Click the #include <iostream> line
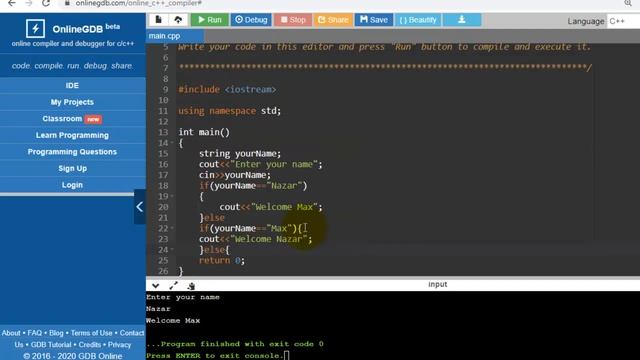The height and width of the screenshot is (360, 640). pos(227,89)
